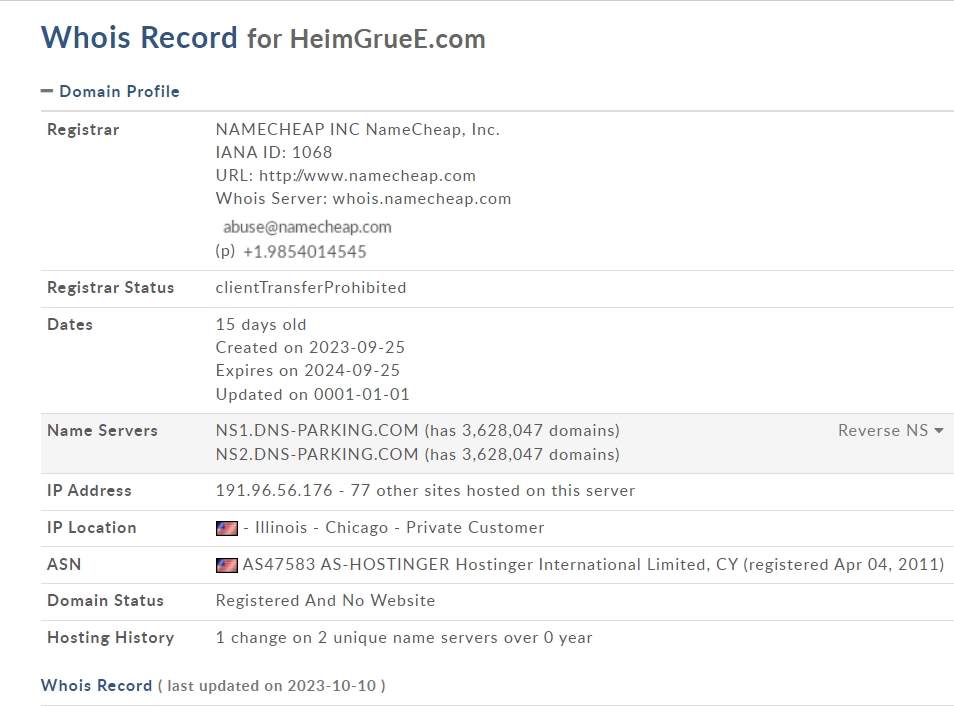The width and height of the screenshot is (954, 706).
Task: Open the Reverse NS dropdown
Action: point(890,430)
